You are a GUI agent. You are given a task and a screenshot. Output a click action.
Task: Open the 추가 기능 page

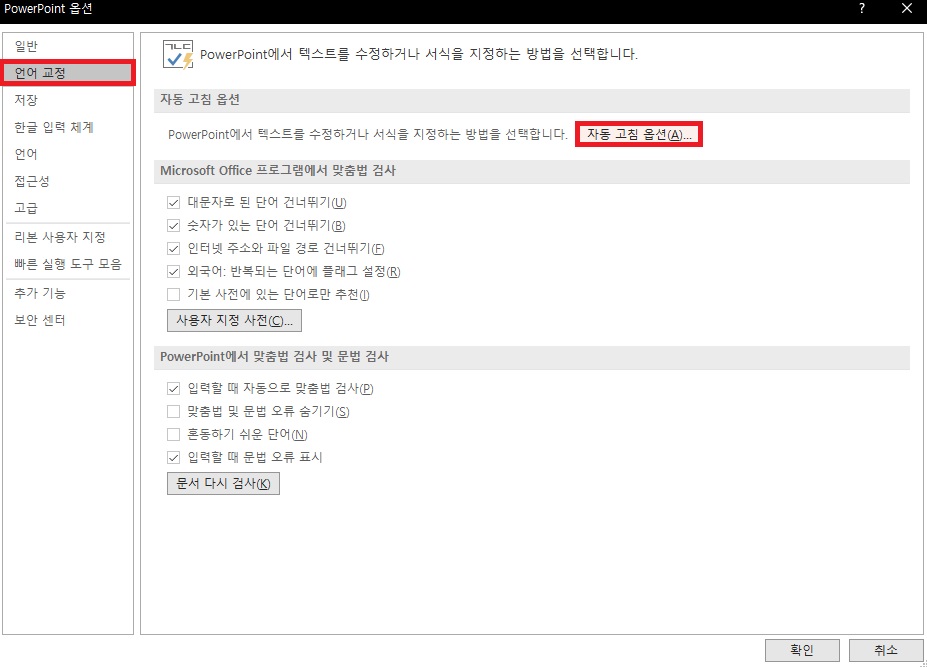coord(40,293)
